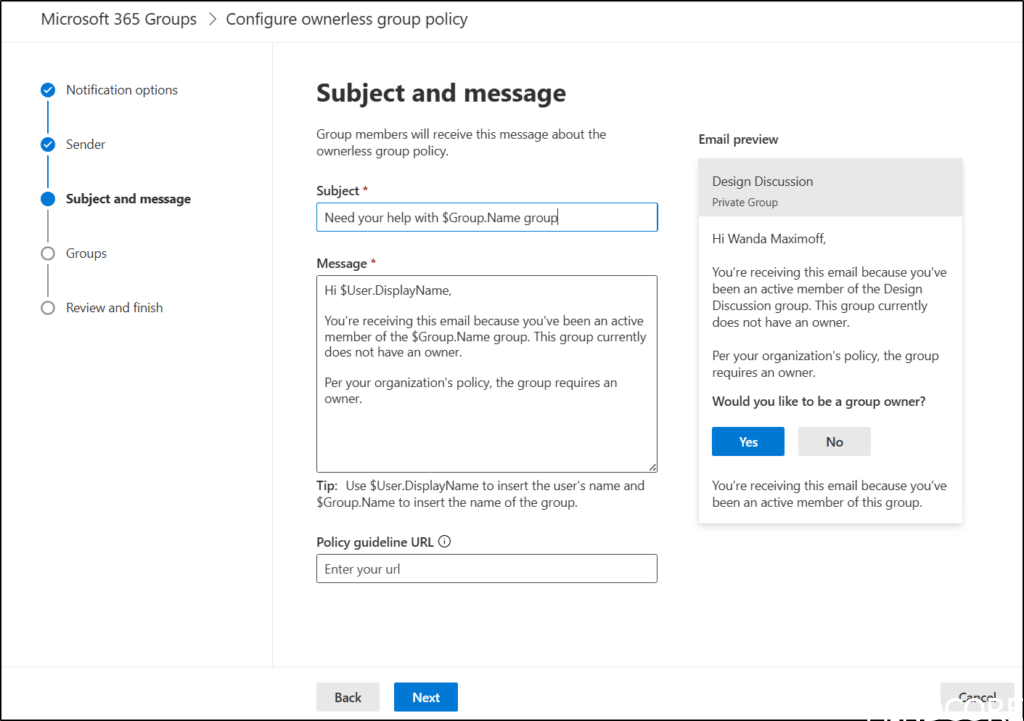Select the Groups step in wizard
Image resolution: width=1024 pixels, height=721 pixels.
point(86,254)
